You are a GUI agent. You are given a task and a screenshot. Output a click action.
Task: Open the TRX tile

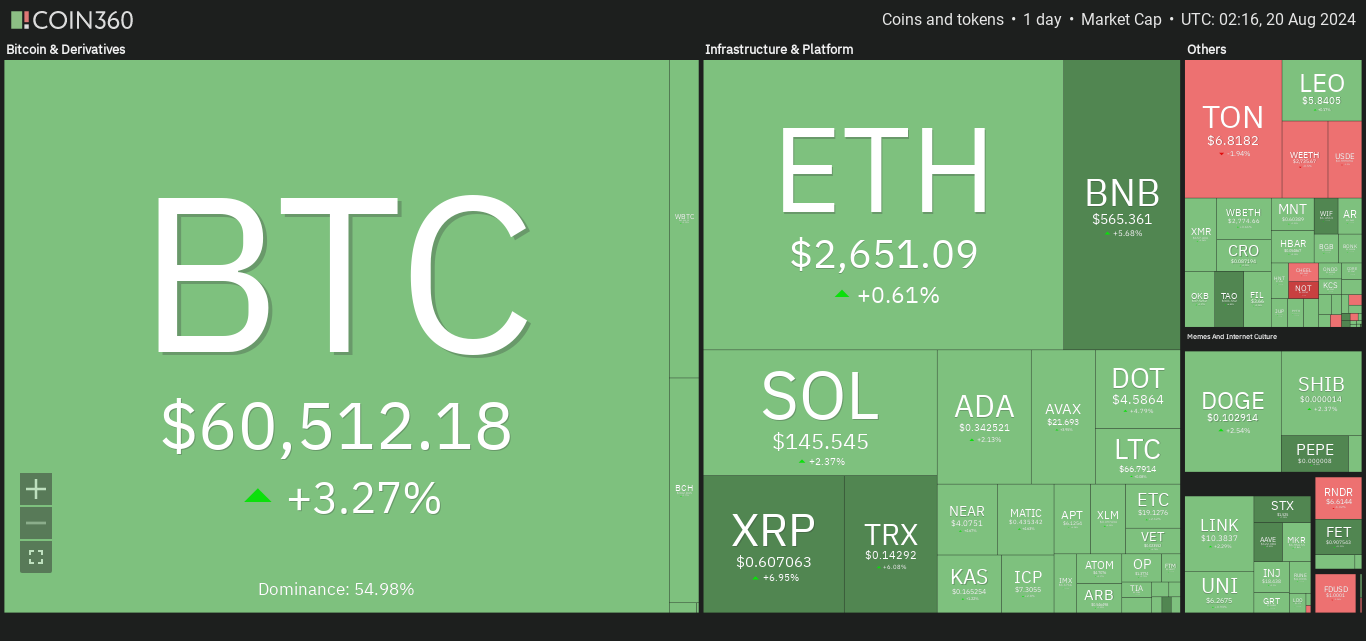(x=890, y=544)
